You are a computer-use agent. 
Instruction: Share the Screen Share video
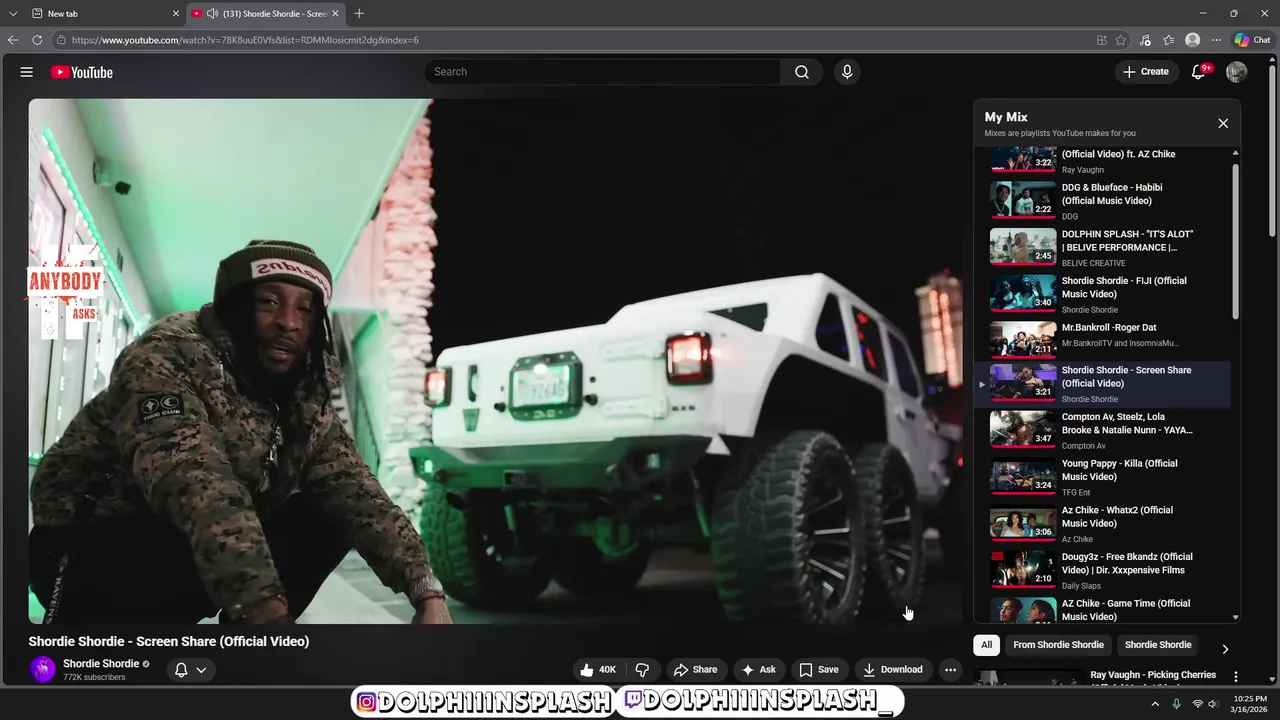point(695,670)
